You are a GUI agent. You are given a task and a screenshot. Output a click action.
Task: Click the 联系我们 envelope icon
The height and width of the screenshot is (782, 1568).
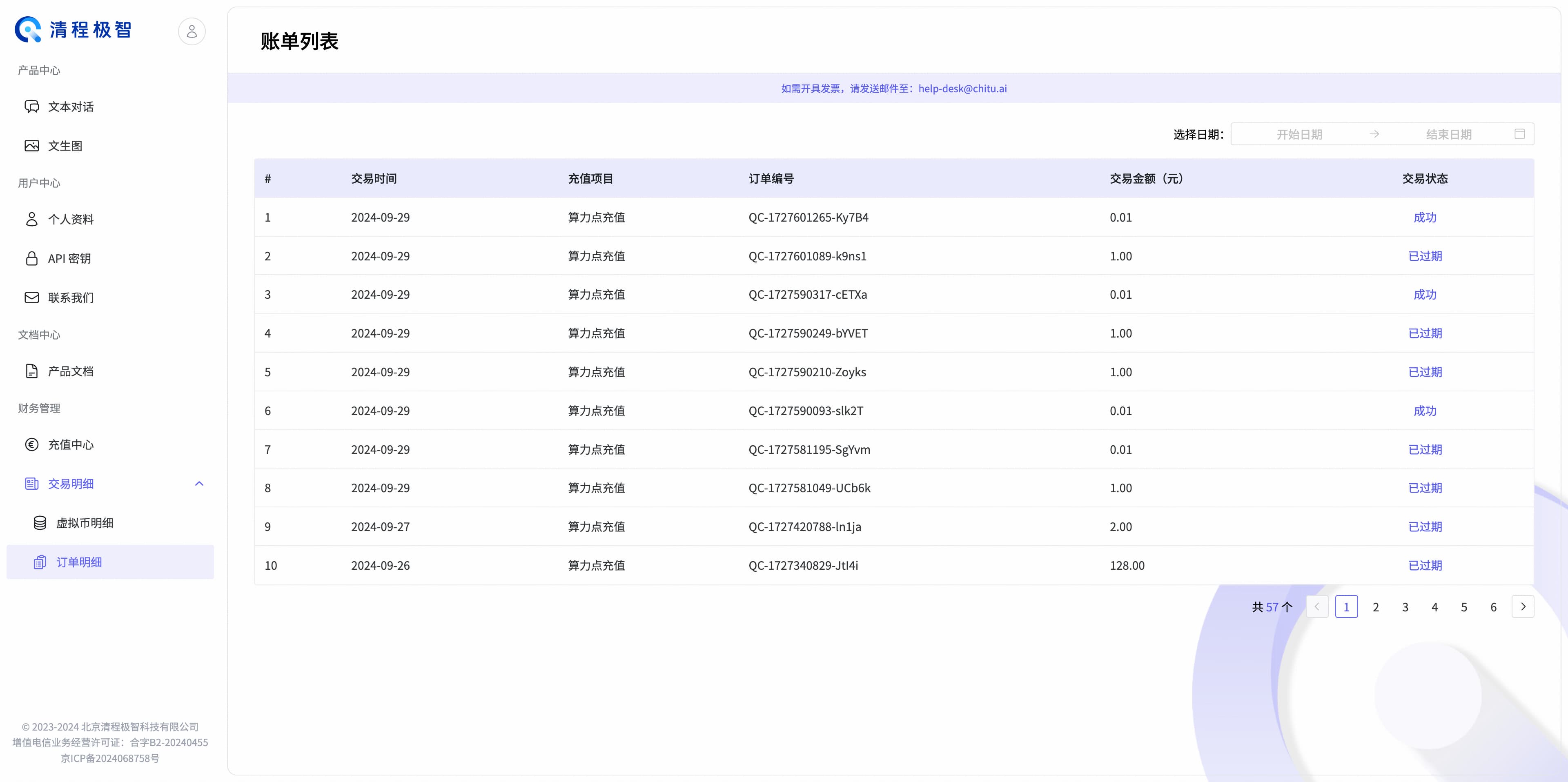click(32, 298)
